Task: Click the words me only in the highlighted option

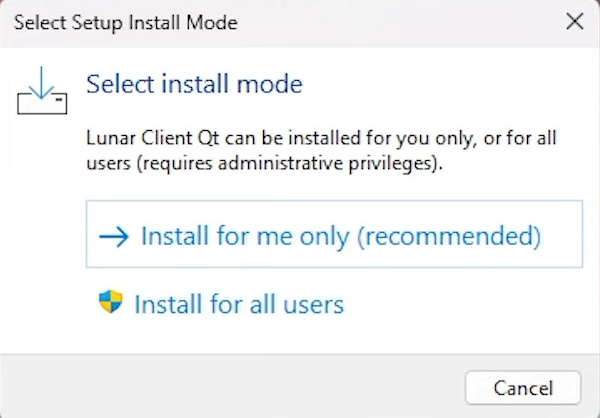Action: tap(303, 236)
